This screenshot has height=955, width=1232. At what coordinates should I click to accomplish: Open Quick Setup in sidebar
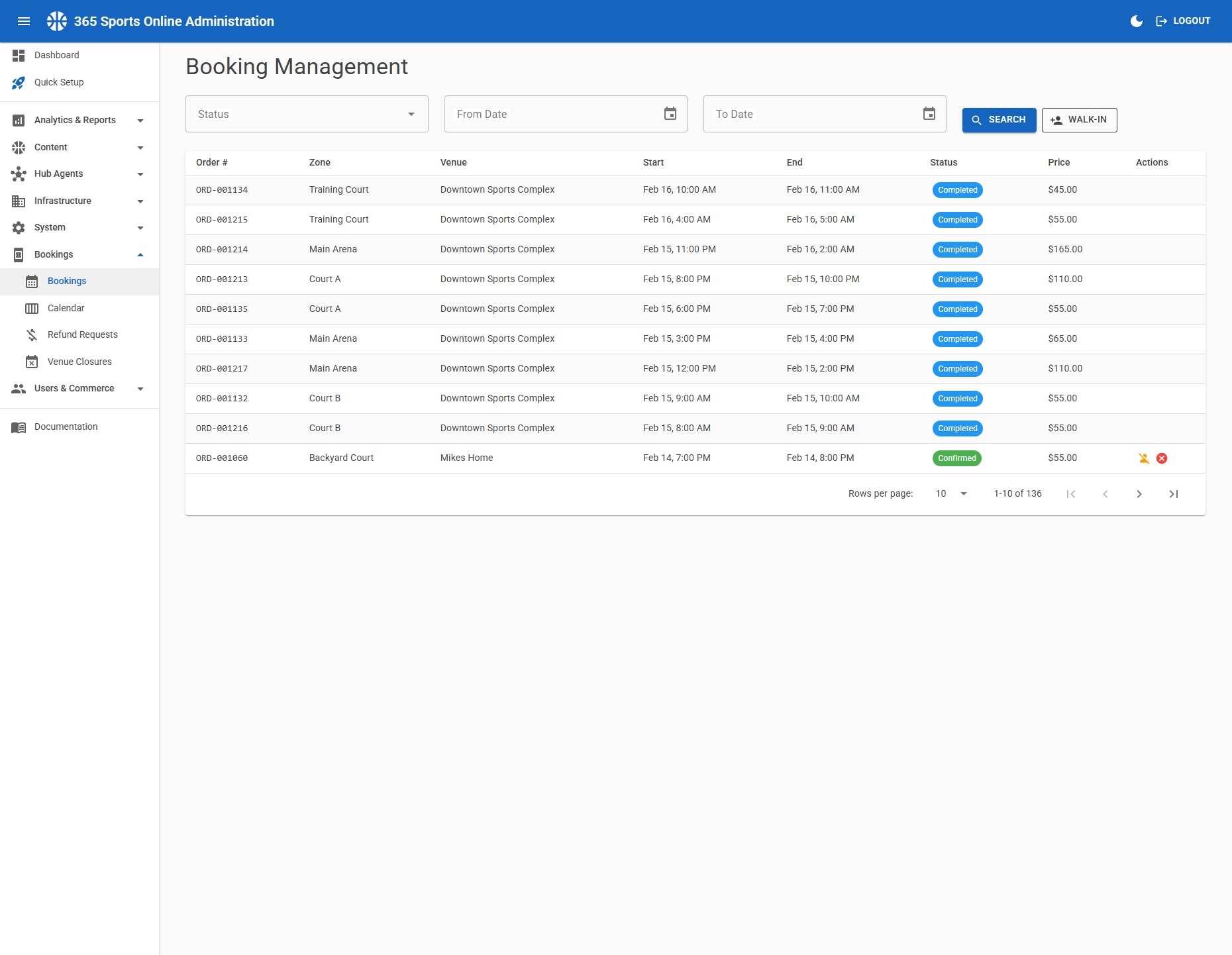pyautogui.click(x=79, y=83)
